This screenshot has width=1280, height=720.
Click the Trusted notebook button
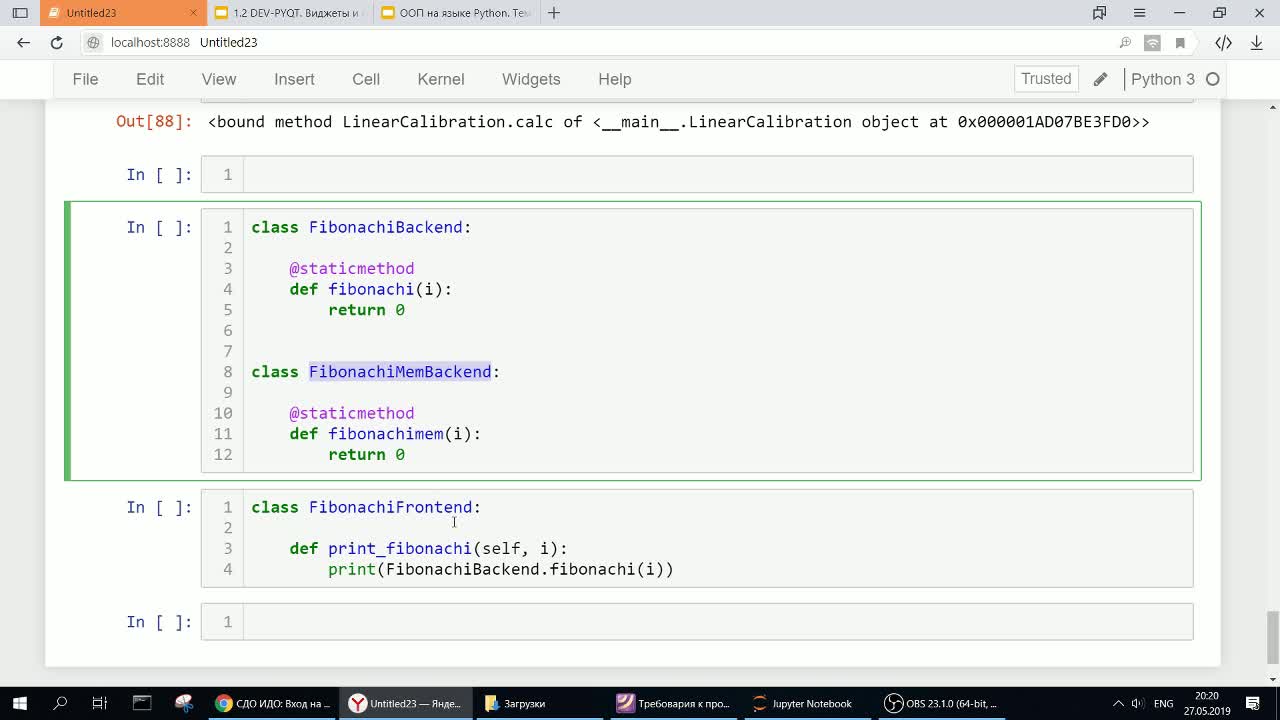point(1046,79)
